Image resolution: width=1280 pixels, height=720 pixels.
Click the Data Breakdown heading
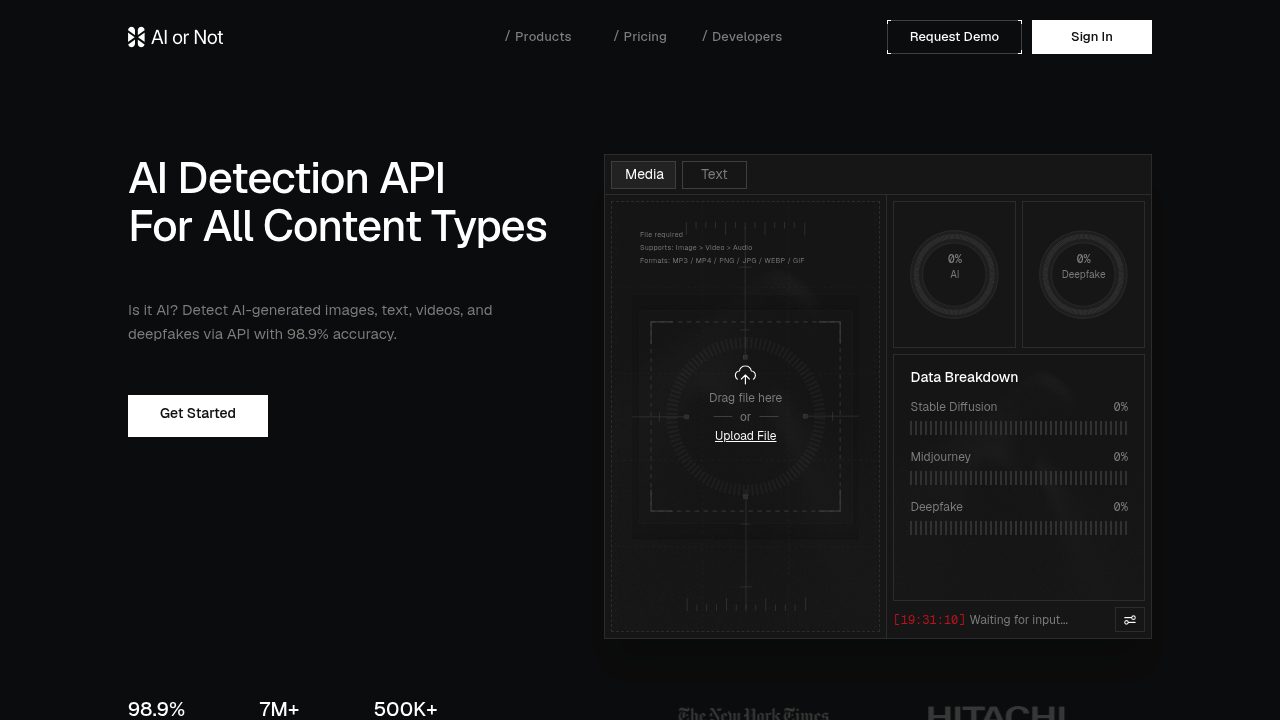(964, 378)
